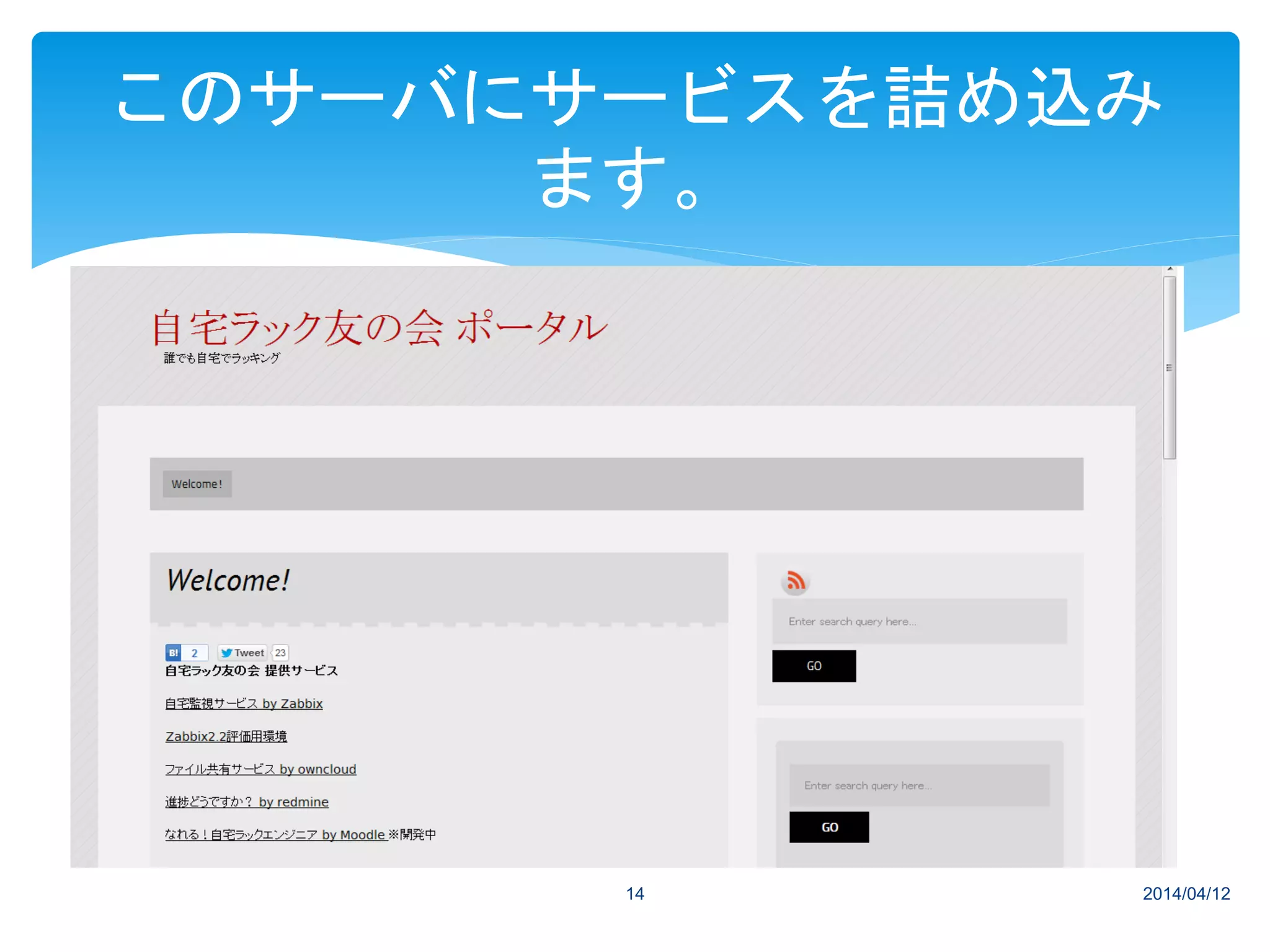Click the heading 自宅ラック友の会 提供サービス
Viewport: 1270px width, 952px height.
252,671
